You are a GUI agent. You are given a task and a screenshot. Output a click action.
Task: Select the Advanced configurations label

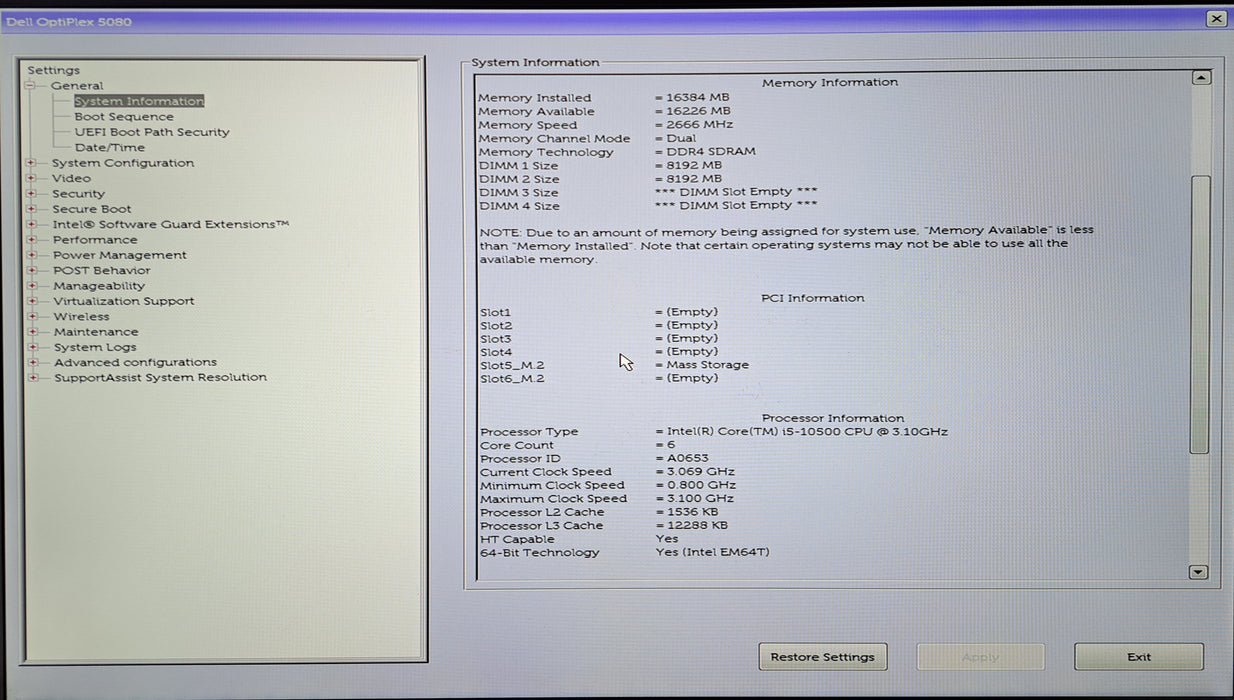[135, 362]
